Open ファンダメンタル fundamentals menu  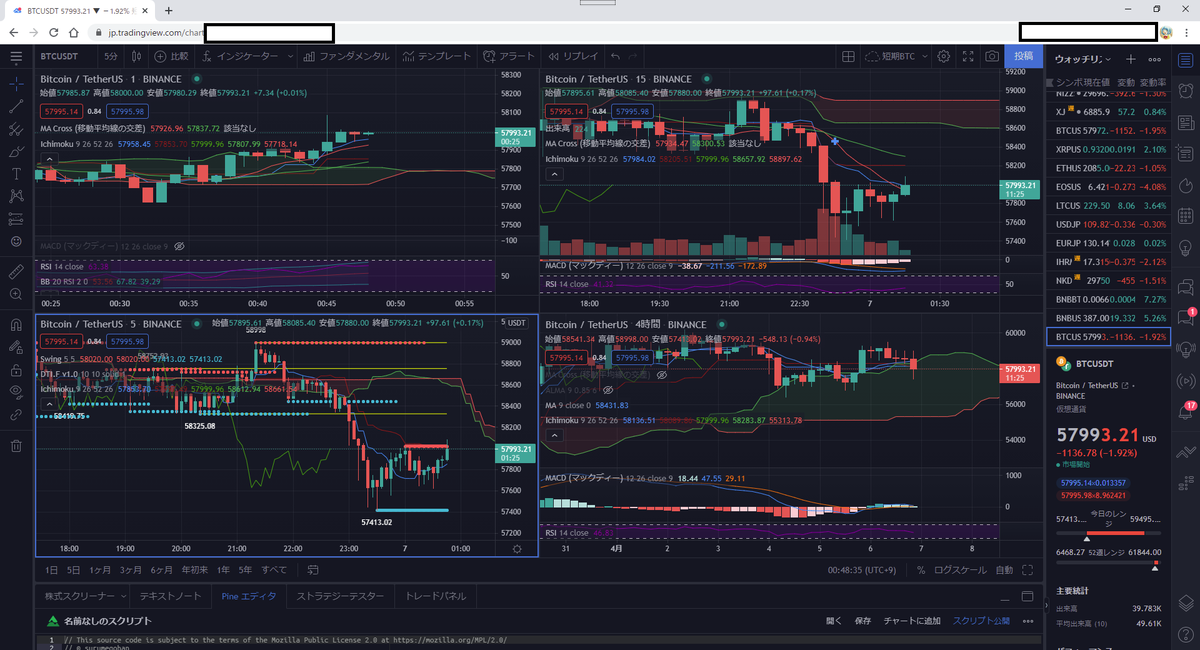(x=345, y=57)
